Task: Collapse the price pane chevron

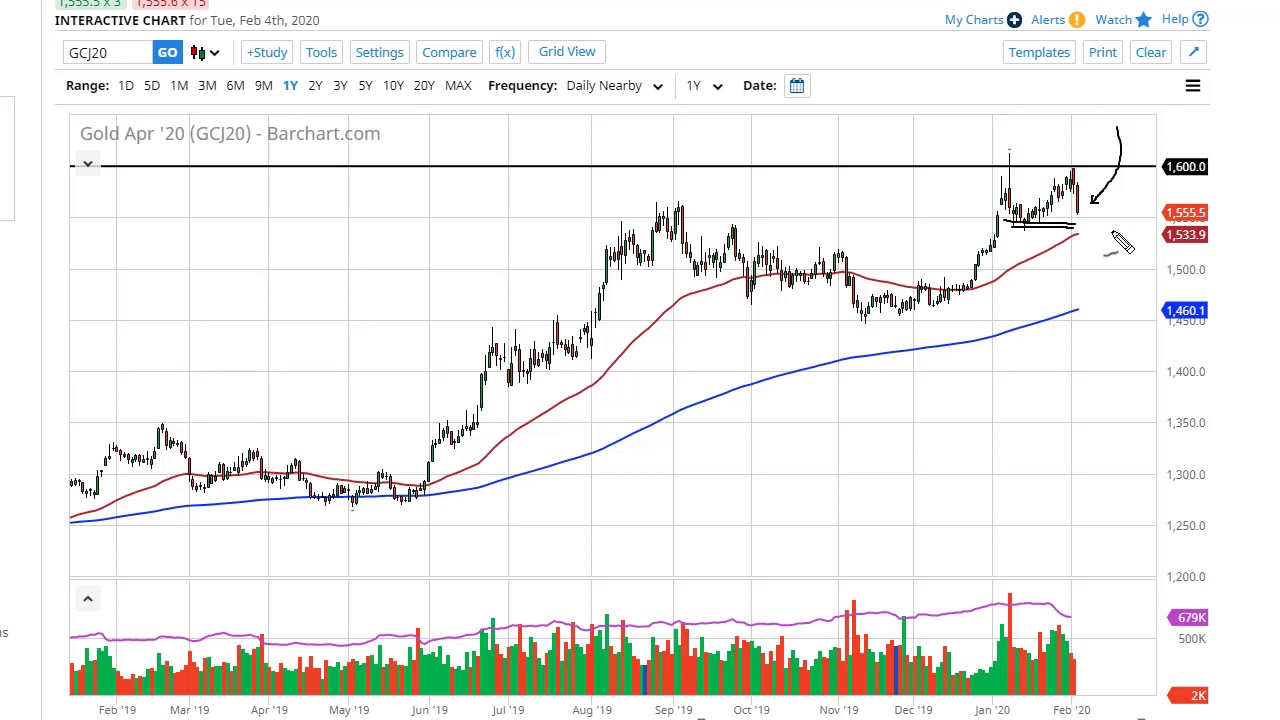Action: coord(88,164)
